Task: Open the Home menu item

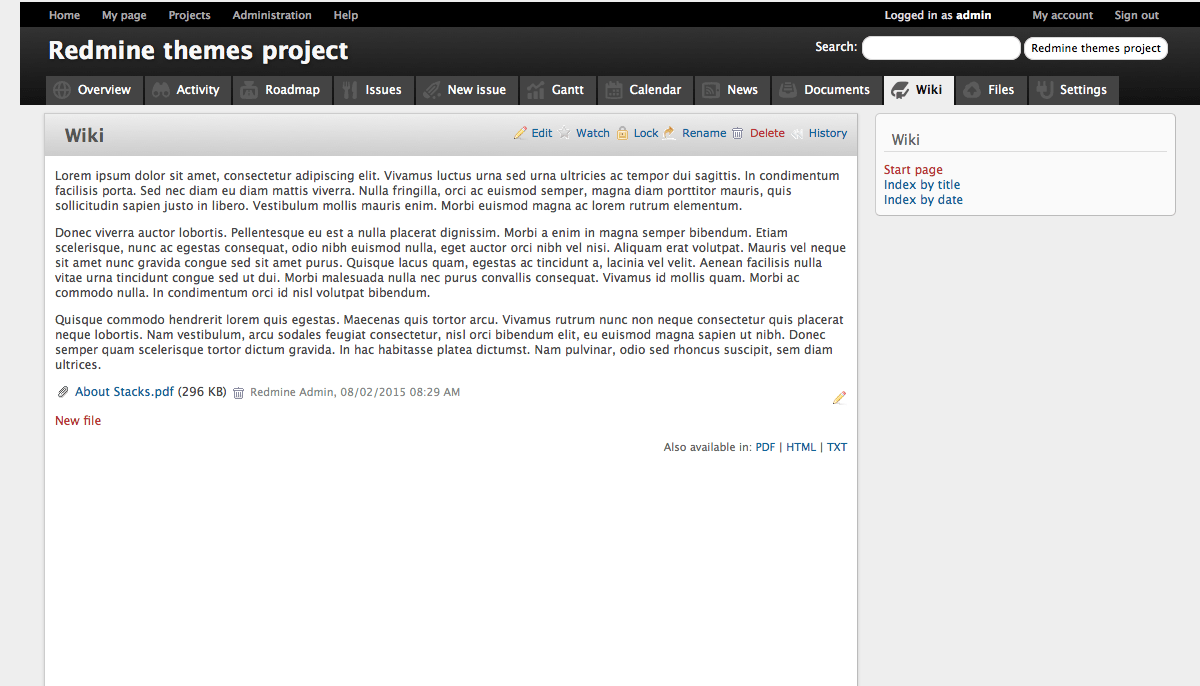Action: click(65, 15)
